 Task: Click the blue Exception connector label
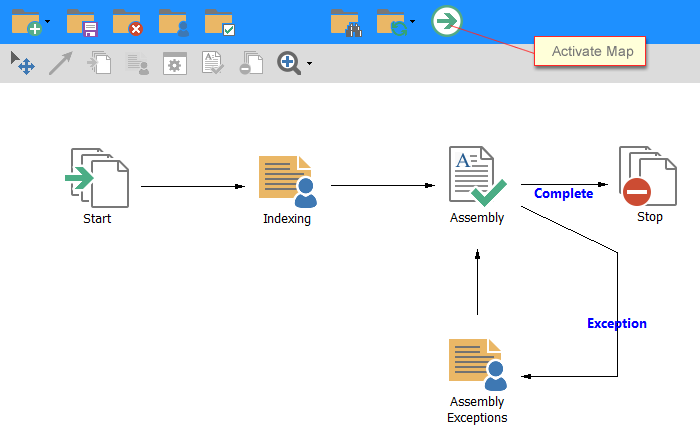point(616,323)
